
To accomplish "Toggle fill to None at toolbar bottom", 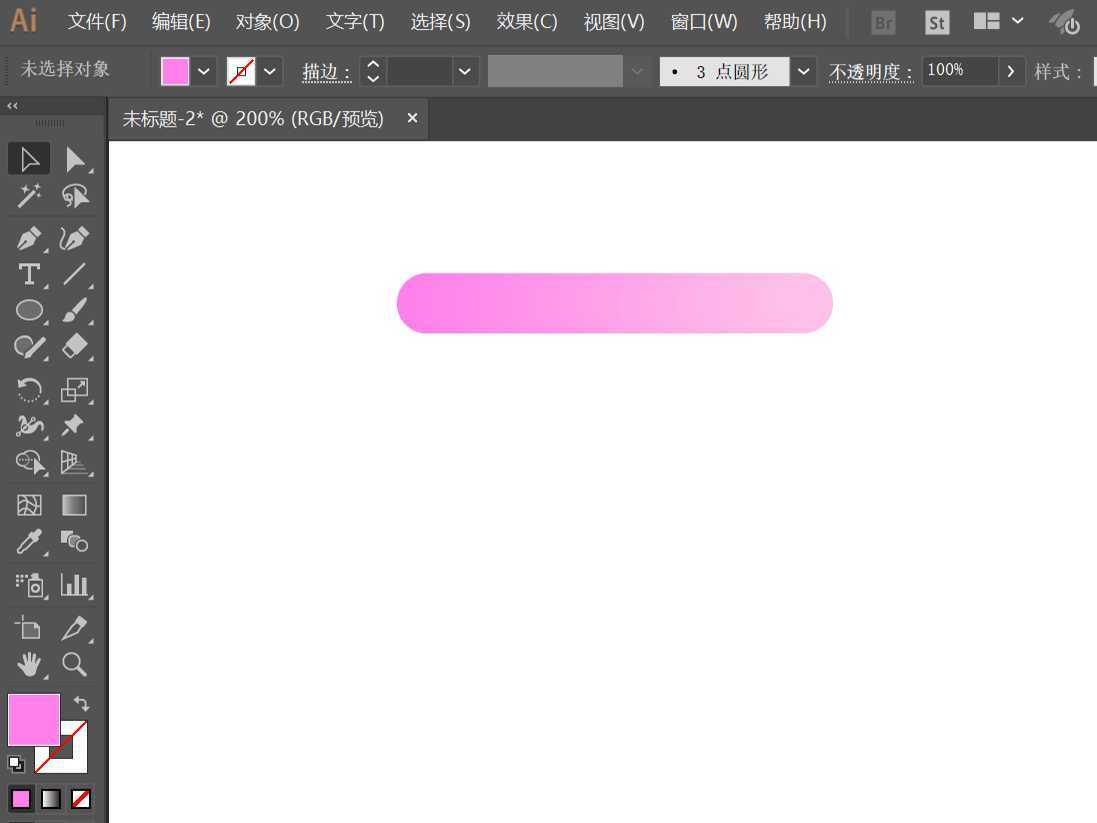I will pos(80,798).
